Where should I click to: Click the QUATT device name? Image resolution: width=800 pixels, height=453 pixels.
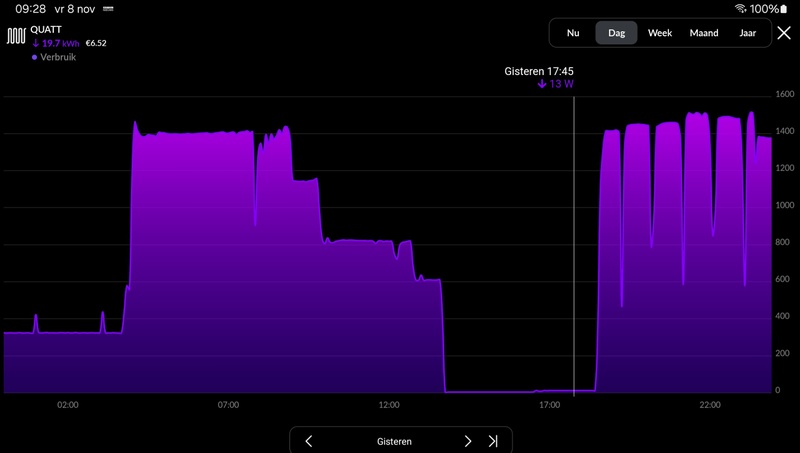[x=46, y=30]
